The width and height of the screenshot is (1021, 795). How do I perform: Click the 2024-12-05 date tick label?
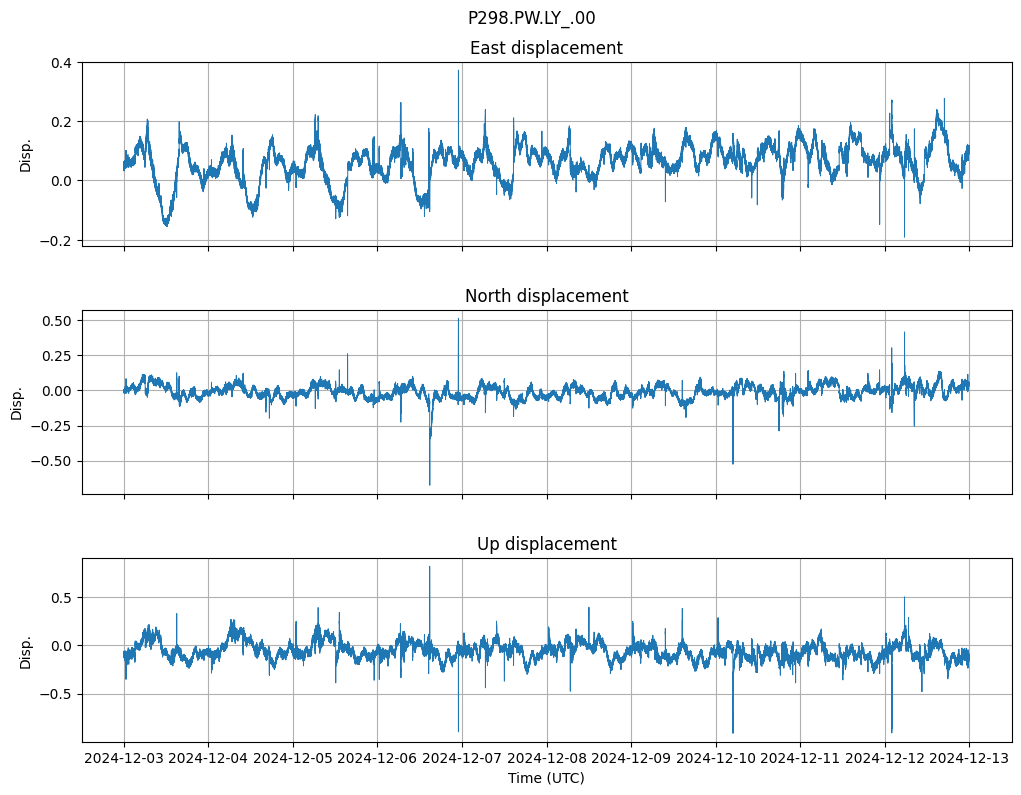[x=293, y=759]
